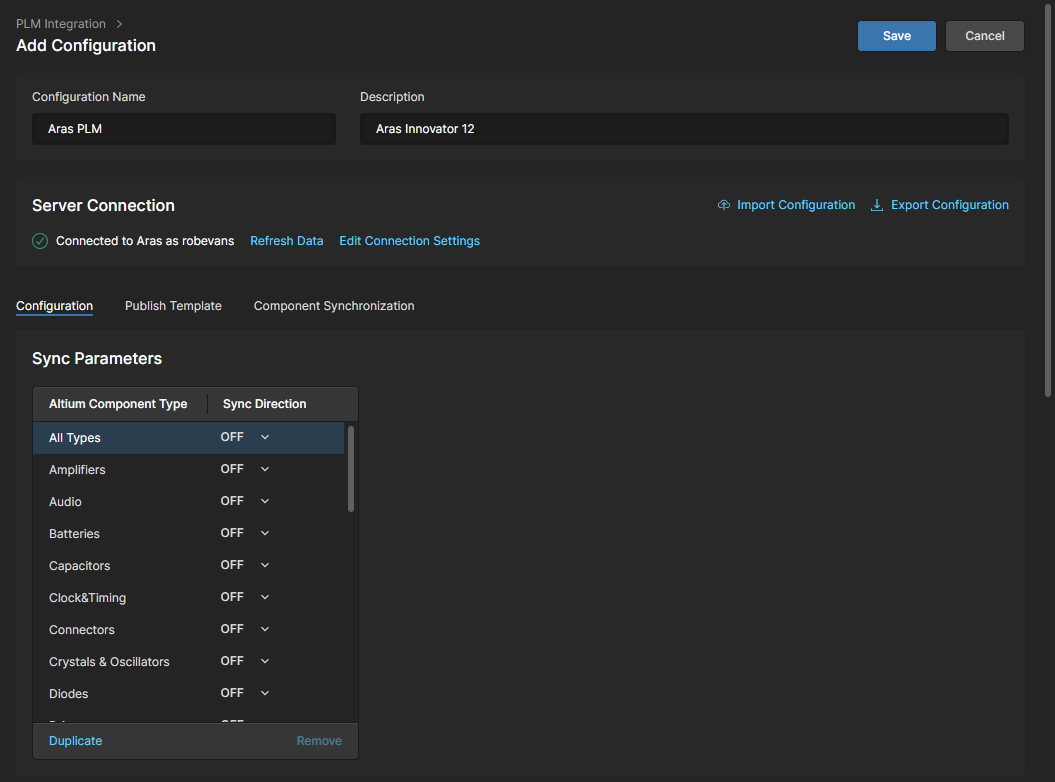Expand Amplifiers sync direction dropdown

pyautogui.click(x=265, y=469)
